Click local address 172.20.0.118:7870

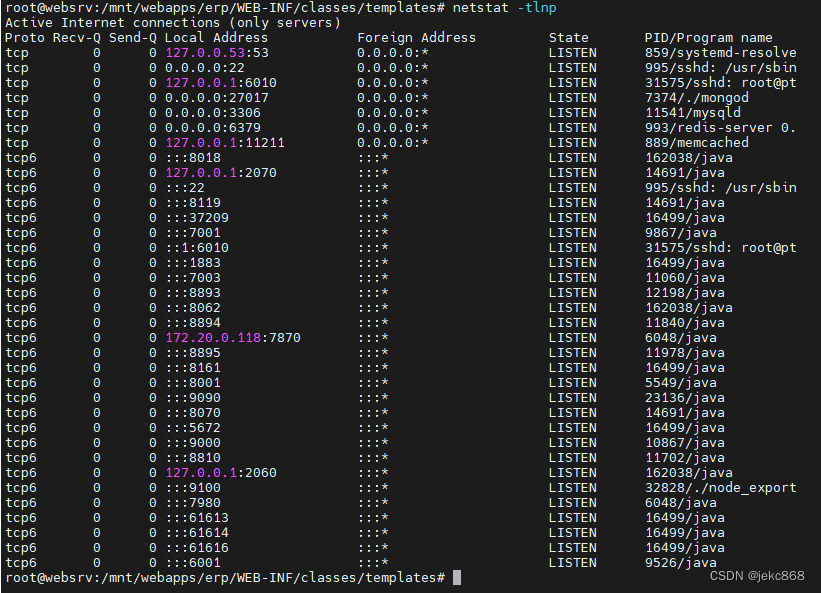coord(232,338)
